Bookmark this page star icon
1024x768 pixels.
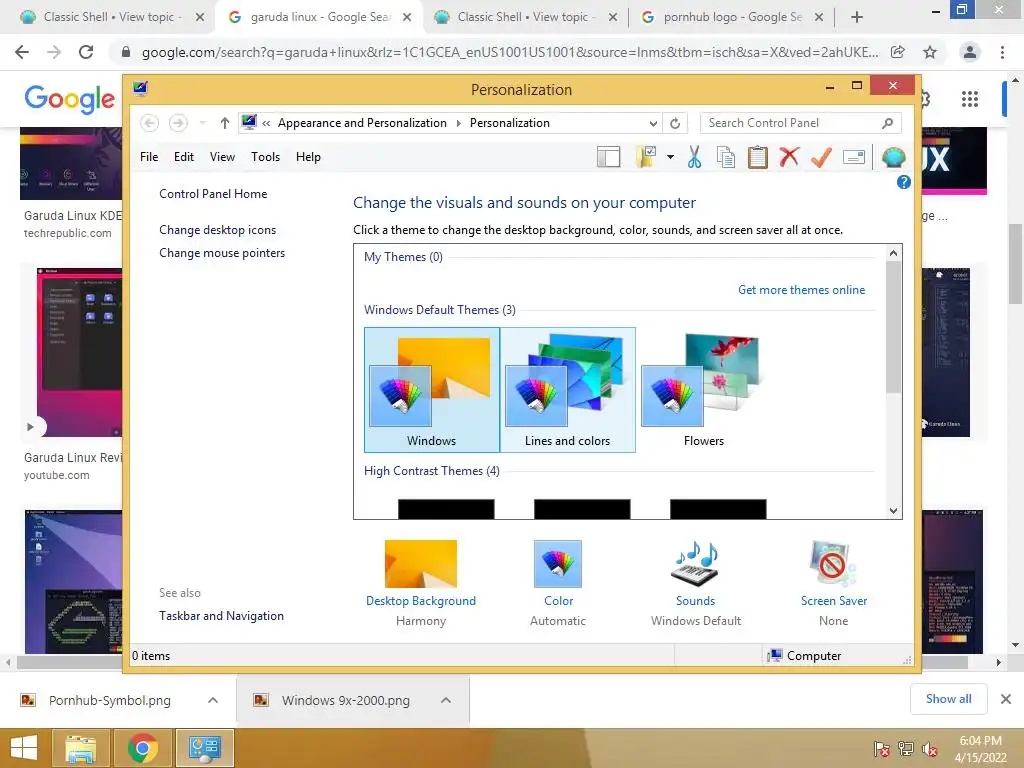pos(930,52)
